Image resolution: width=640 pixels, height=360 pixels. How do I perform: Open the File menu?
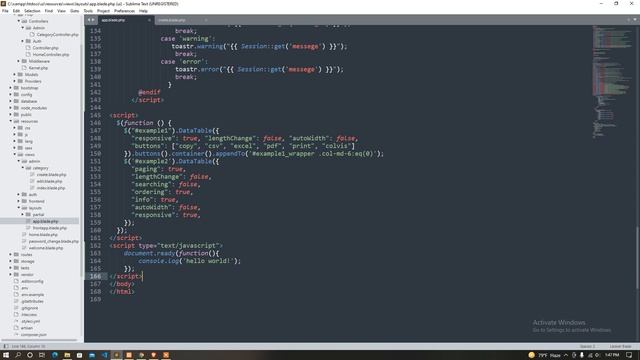tap(5, 11)
